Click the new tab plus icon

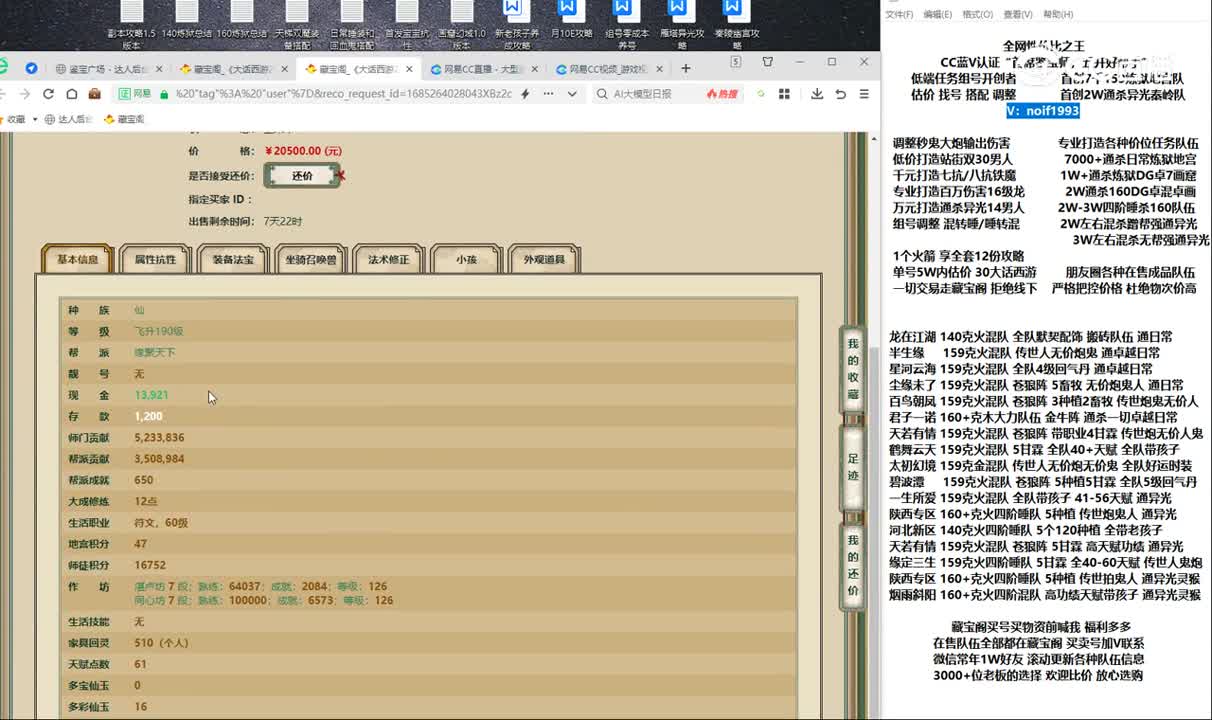click(x=686, y=69)
